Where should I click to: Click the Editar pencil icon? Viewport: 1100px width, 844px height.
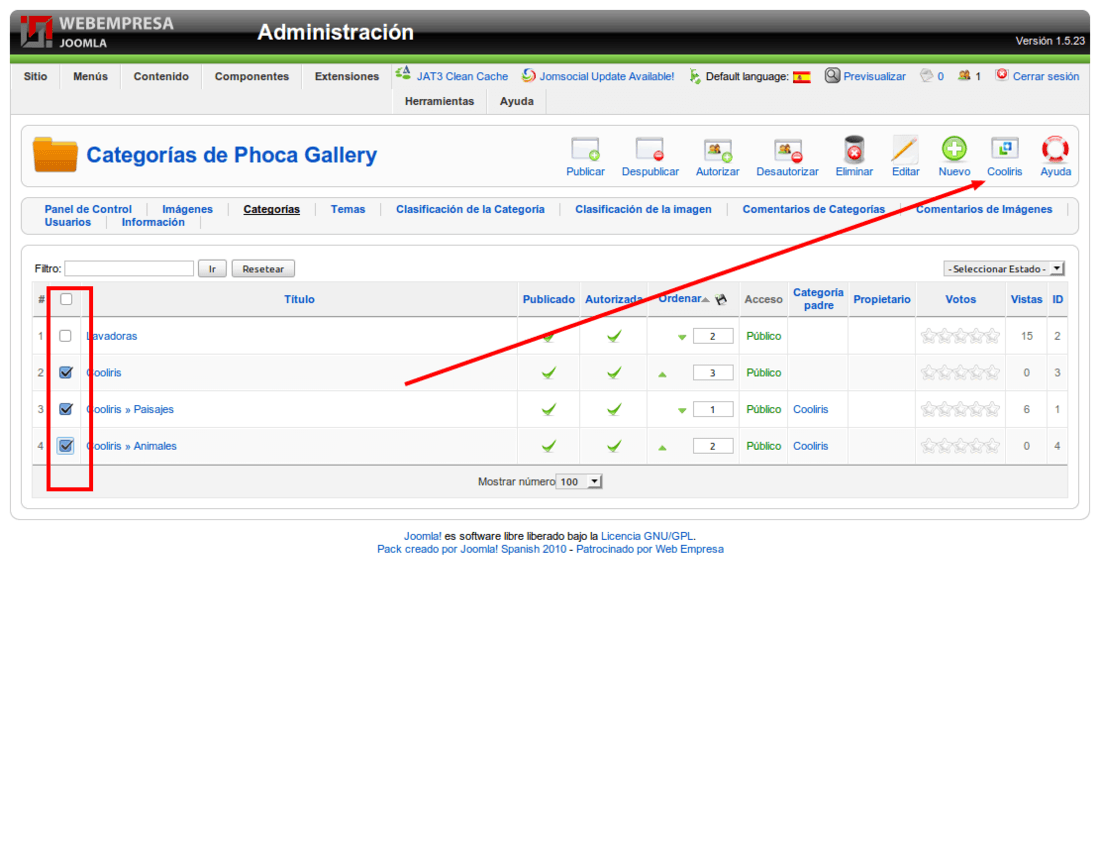(905, 149)
